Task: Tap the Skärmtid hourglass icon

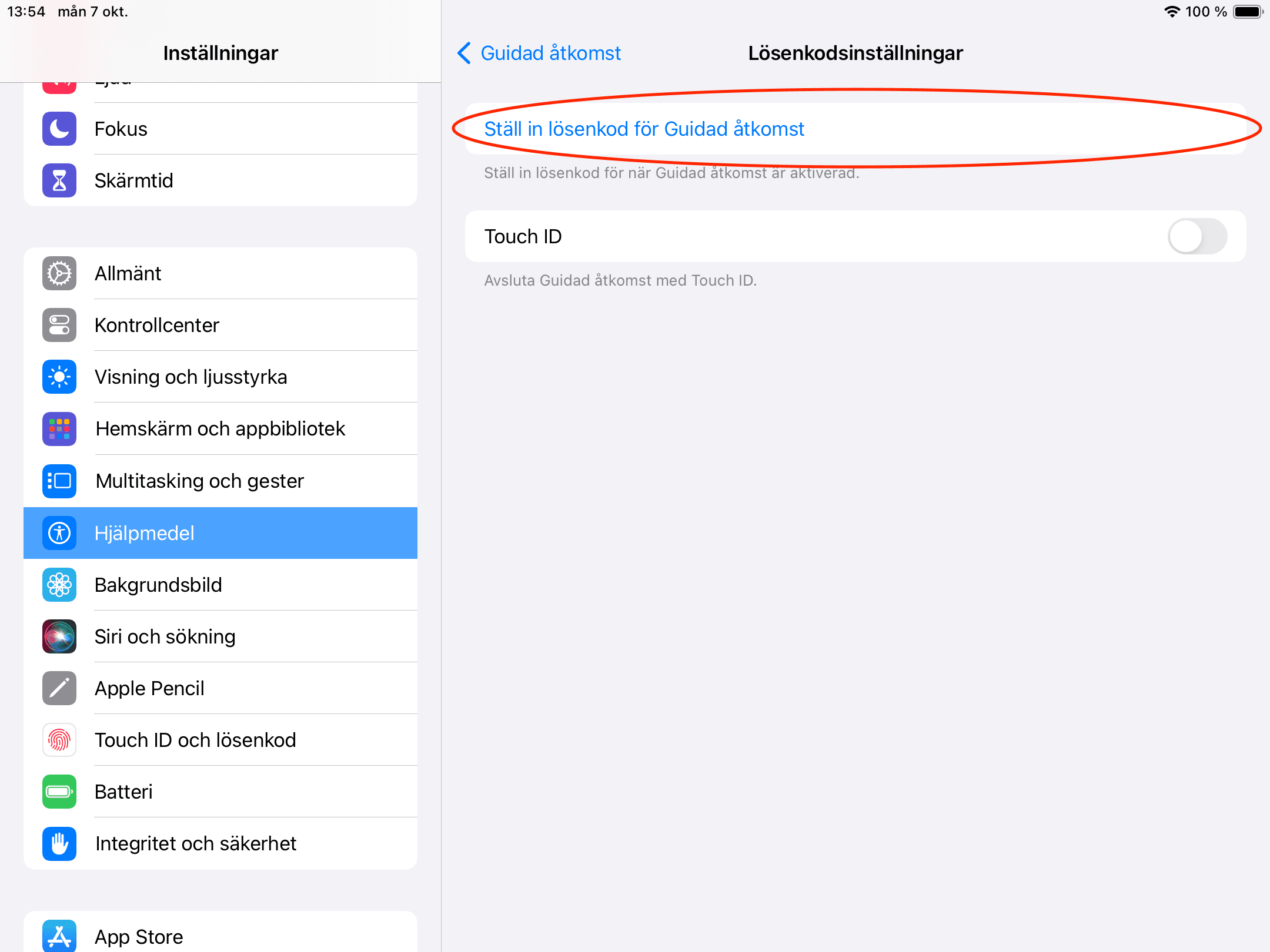Action: pos(59,180)
